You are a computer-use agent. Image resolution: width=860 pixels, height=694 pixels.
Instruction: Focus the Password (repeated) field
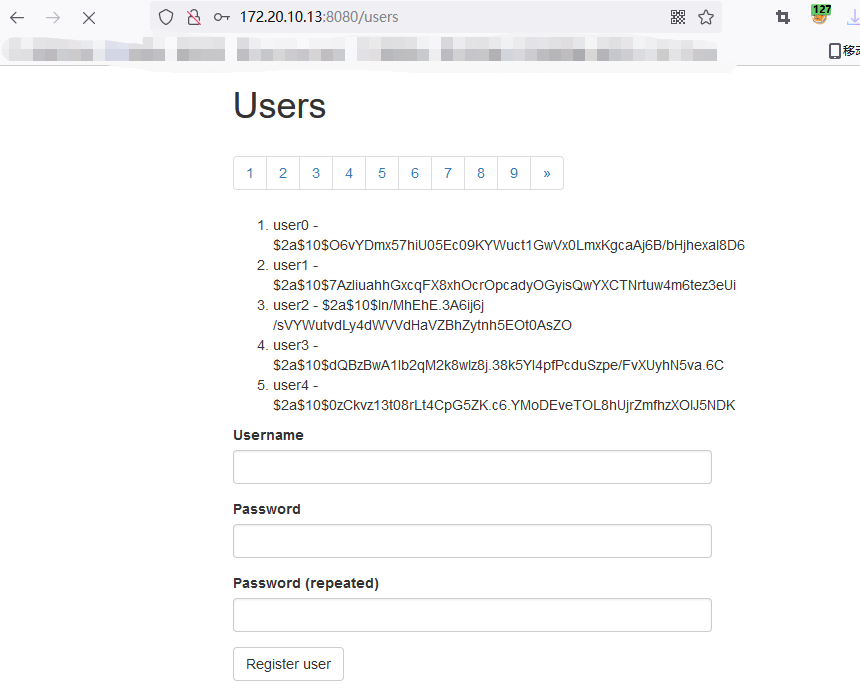point(472,615)
